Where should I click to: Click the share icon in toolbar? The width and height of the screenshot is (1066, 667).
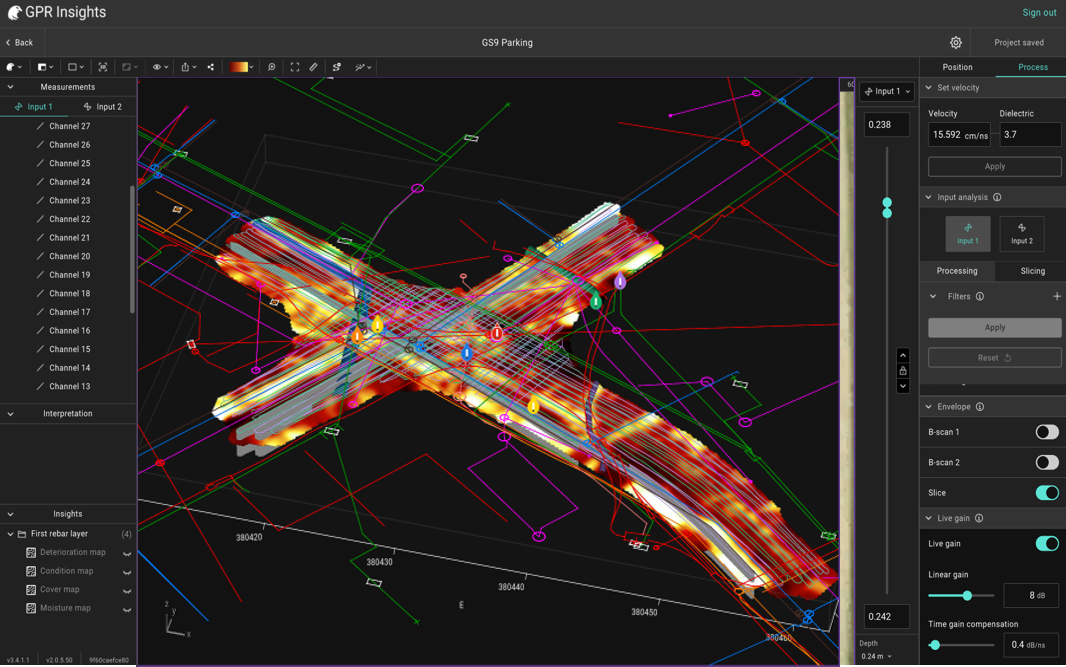211,67
